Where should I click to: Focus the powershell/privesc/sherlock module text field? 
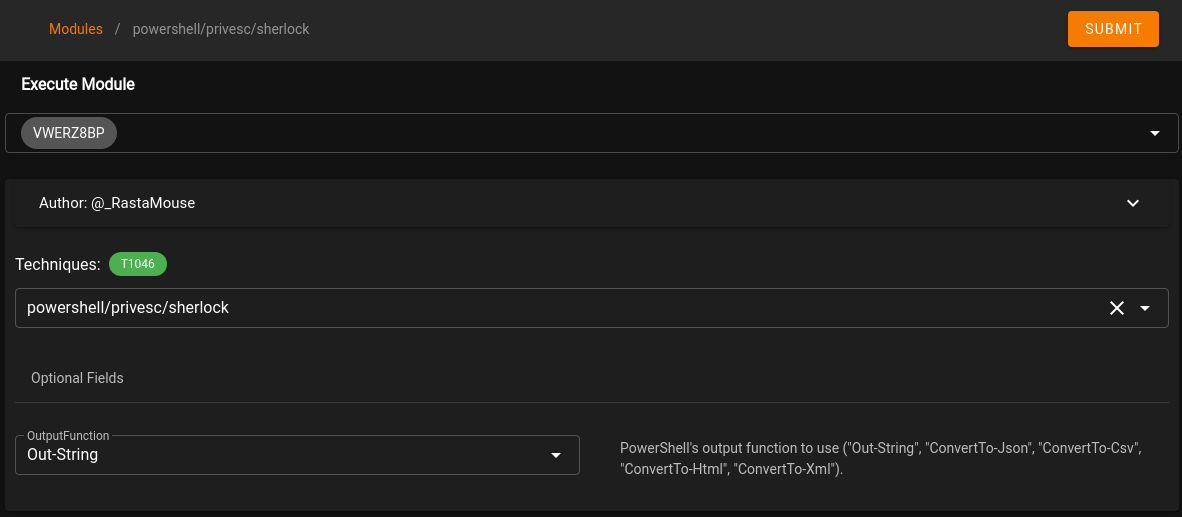click(x=500, y=308)
